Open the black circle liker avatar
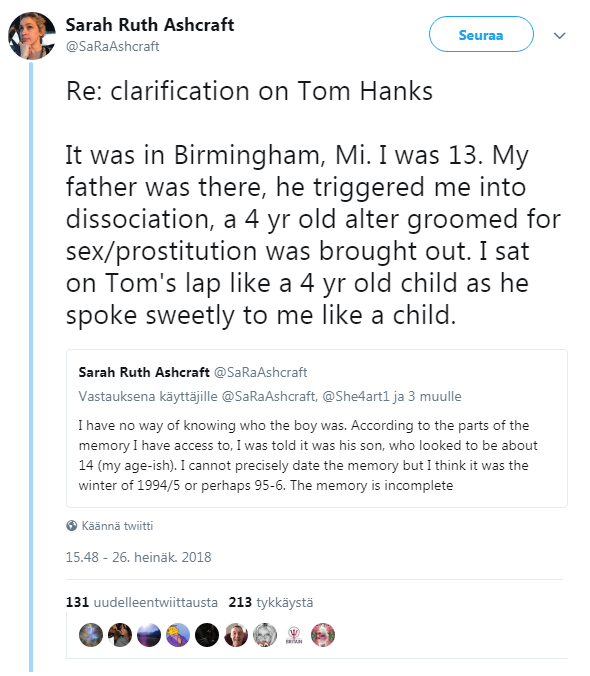This screenshot has height=676, width=590. pos(207,635)
